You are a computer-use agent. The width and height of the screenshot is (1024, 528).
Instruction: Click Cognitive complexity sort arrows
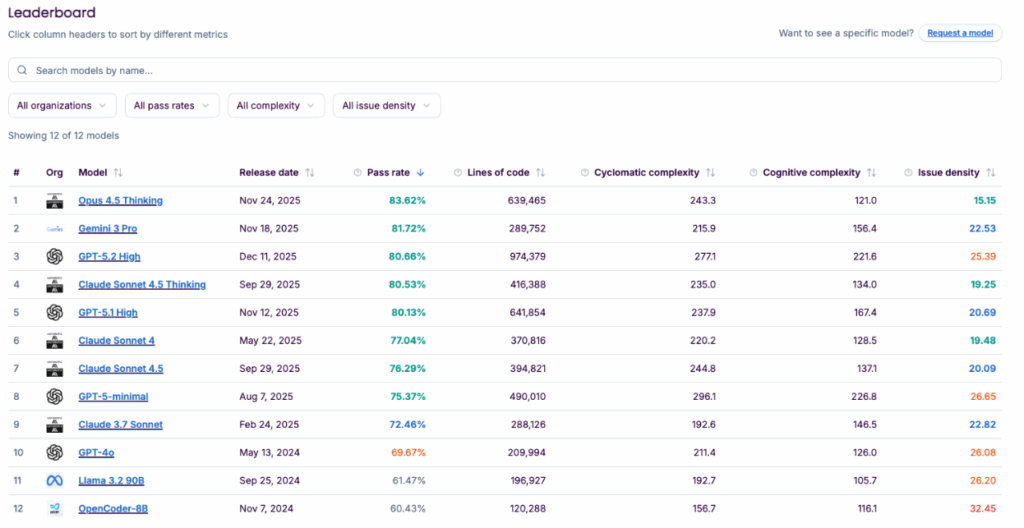(x=871, y=173)
